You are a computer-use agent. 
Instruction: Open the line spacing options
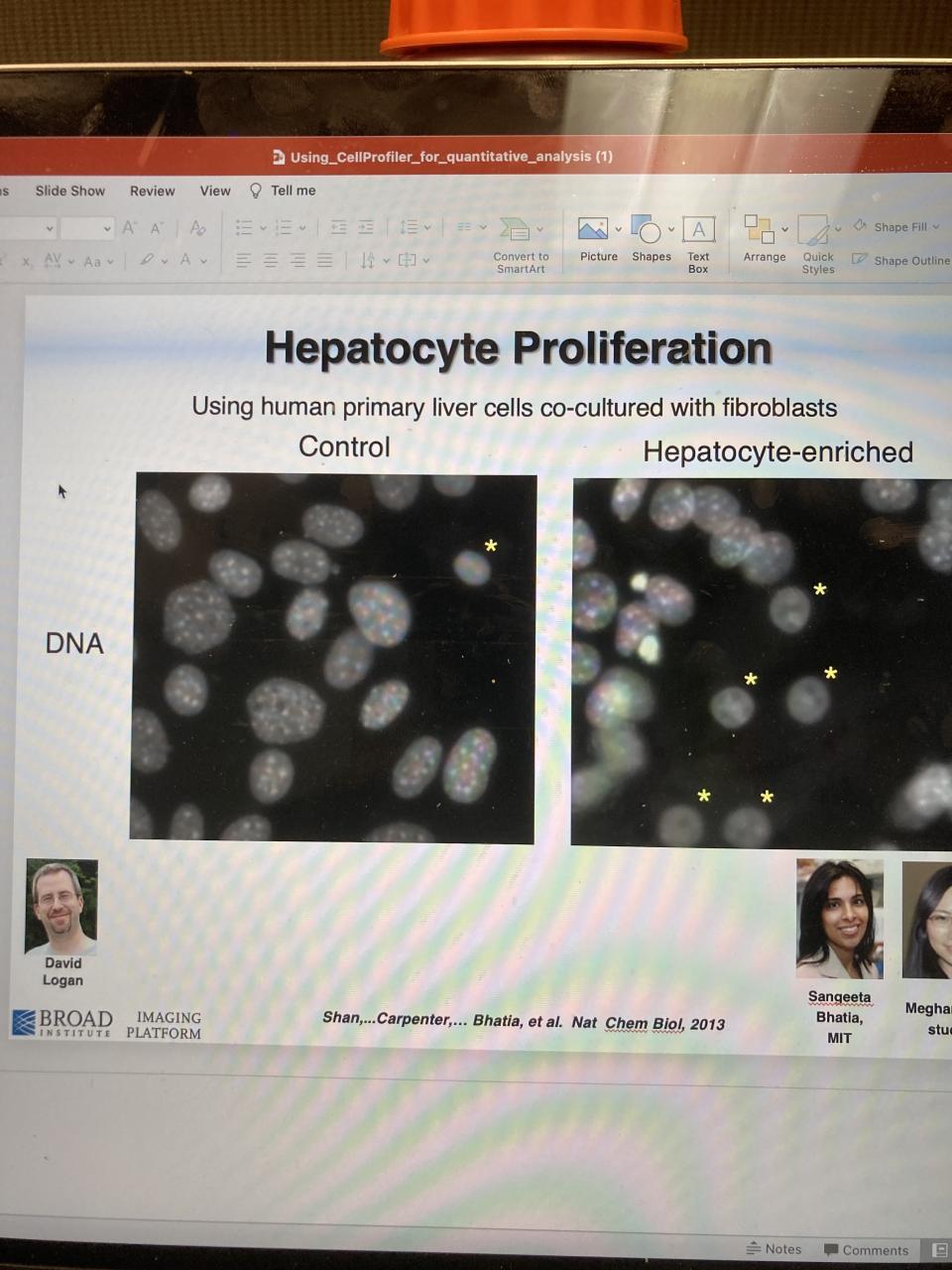415,228
